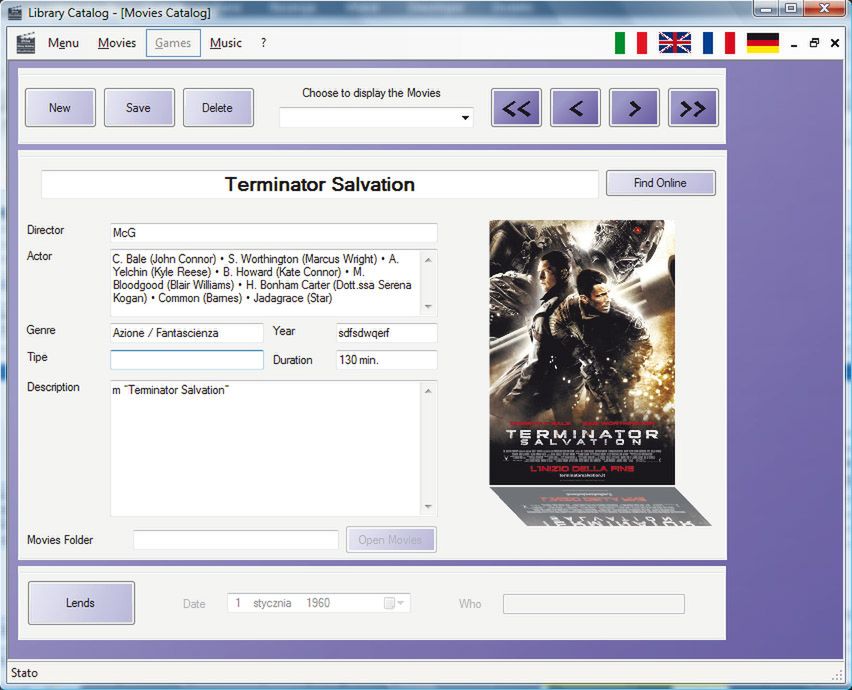Viewport: 852px width, 690px height.
Task: Click the Save button
Action: [139, 108]
